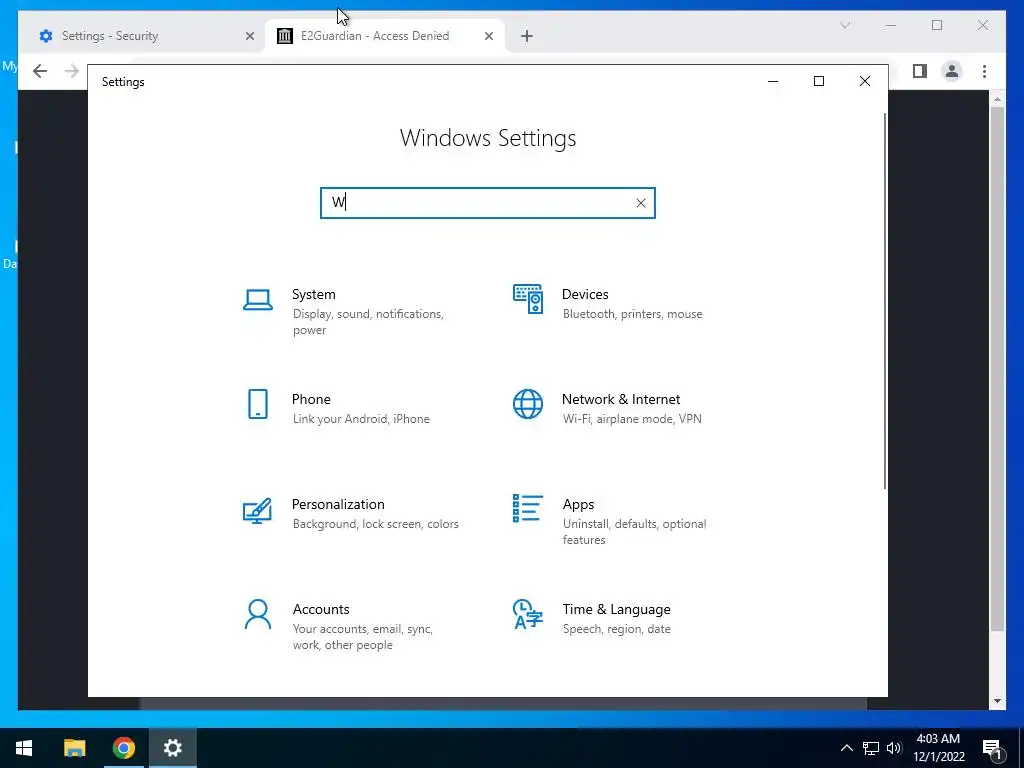
Task: Click the 'Link your Android, iPhone' description
Action: click(x=361, y=419)
